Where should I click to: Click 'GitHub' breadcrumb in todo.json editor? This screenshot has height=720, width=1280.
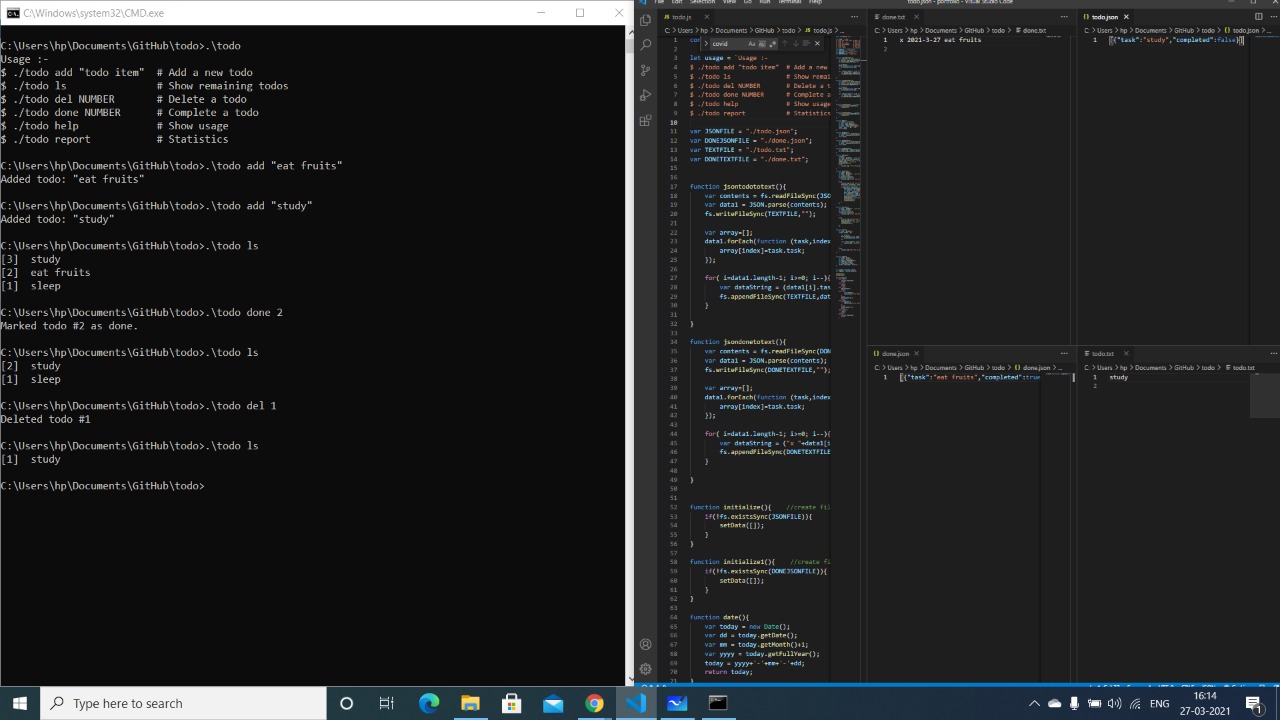coord(1183,30)
